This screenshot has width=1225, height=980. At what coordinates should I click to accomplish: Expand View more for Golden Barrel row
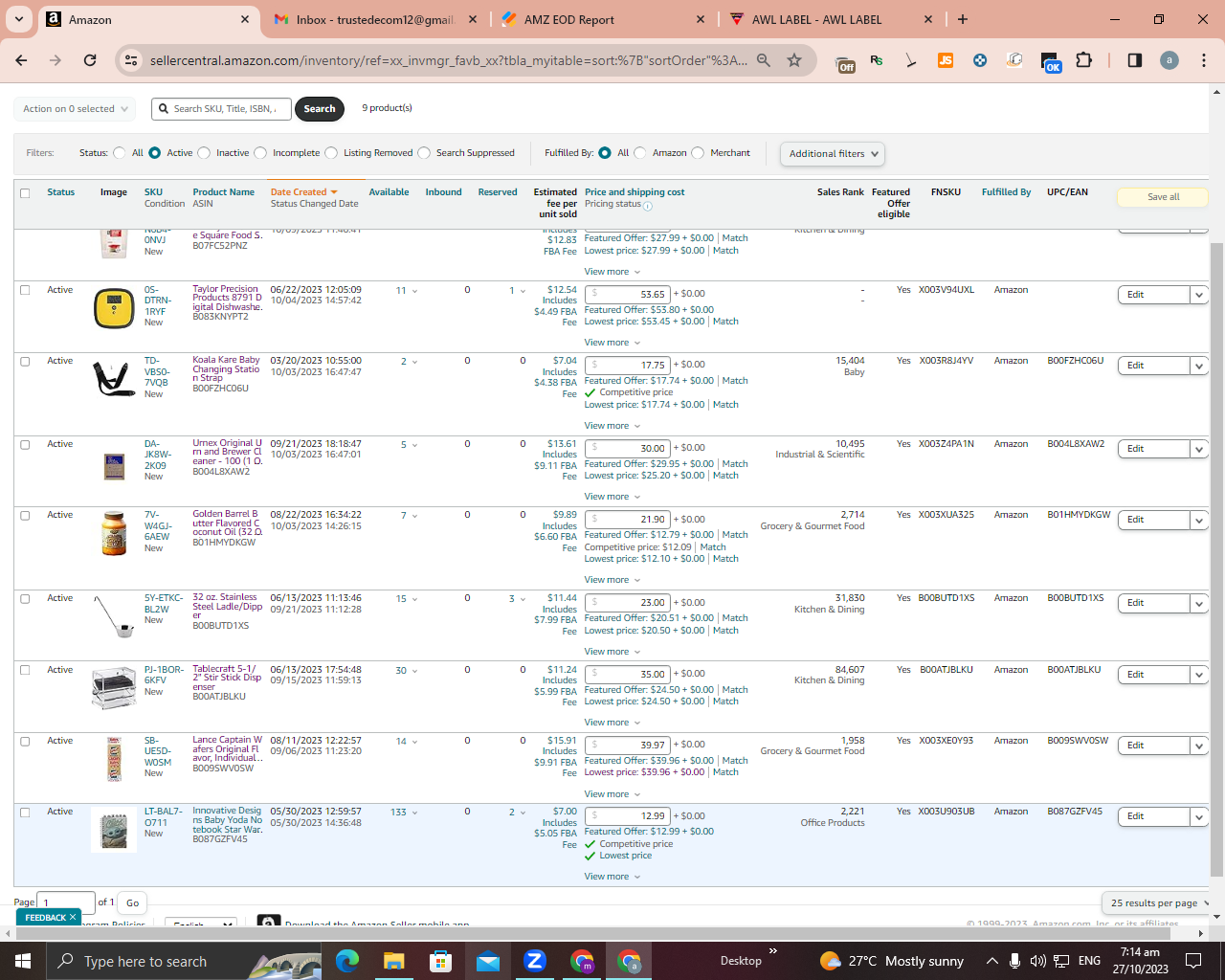click(x=612, y=580)
